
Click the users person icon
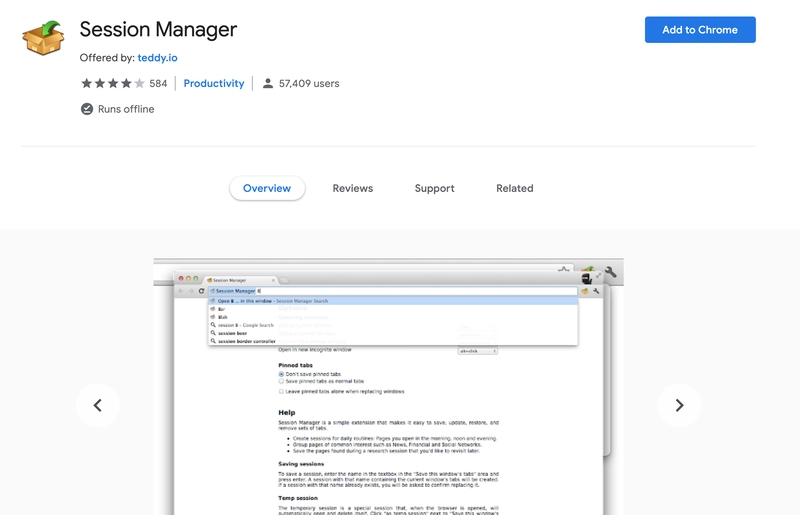pos(267,83)
